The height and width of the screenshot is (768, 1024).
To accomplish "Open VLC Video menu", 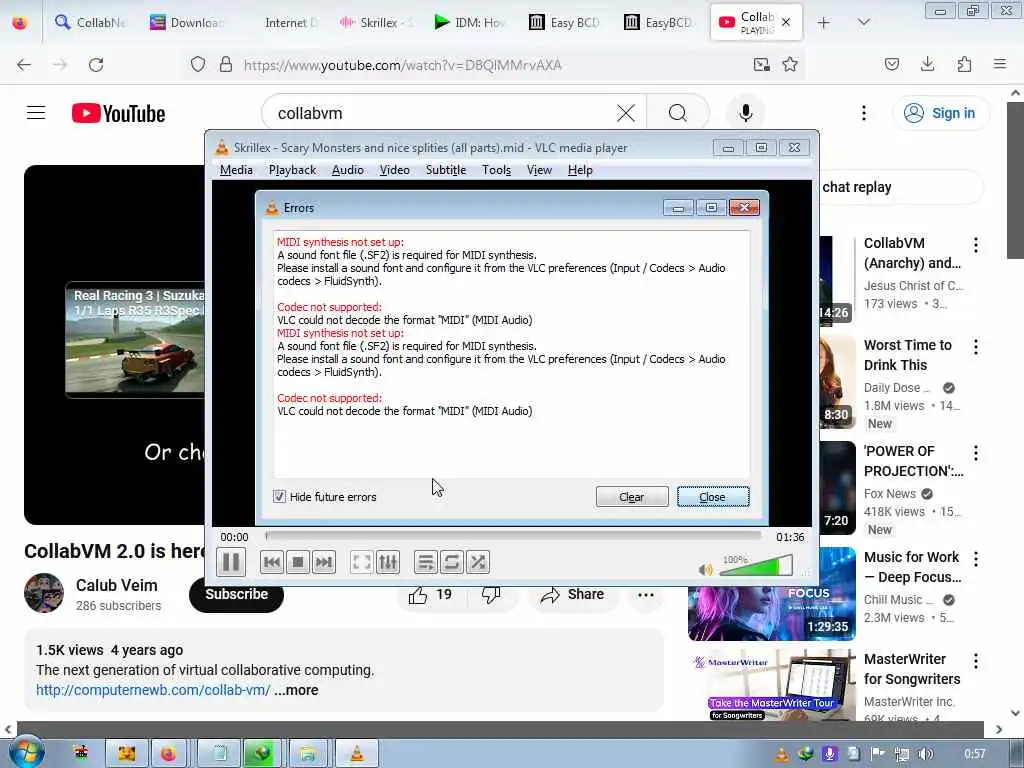I will click(394, 170).
